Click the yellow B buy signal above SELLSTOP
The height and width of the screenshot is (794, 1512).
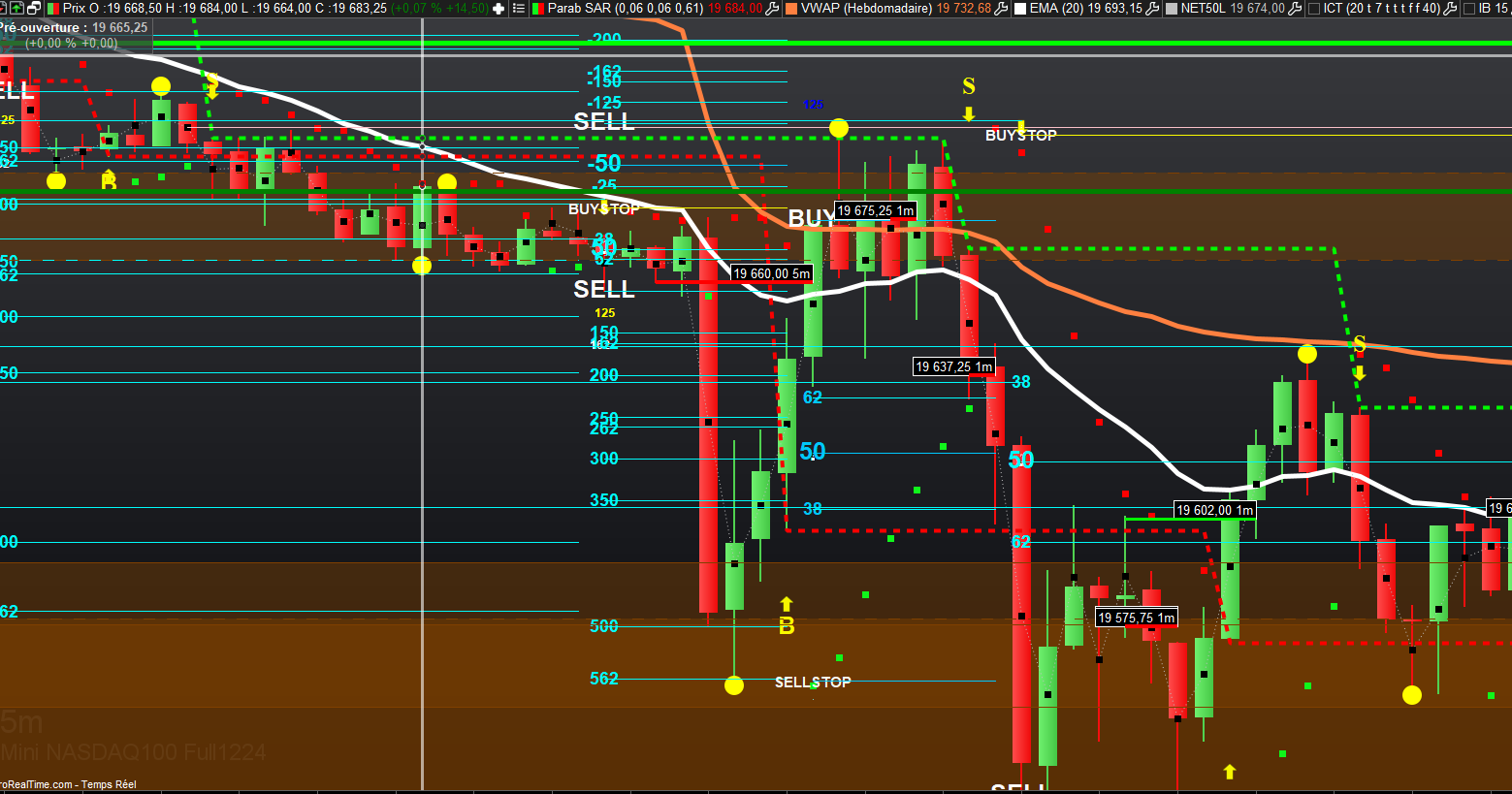coord(787,626)
